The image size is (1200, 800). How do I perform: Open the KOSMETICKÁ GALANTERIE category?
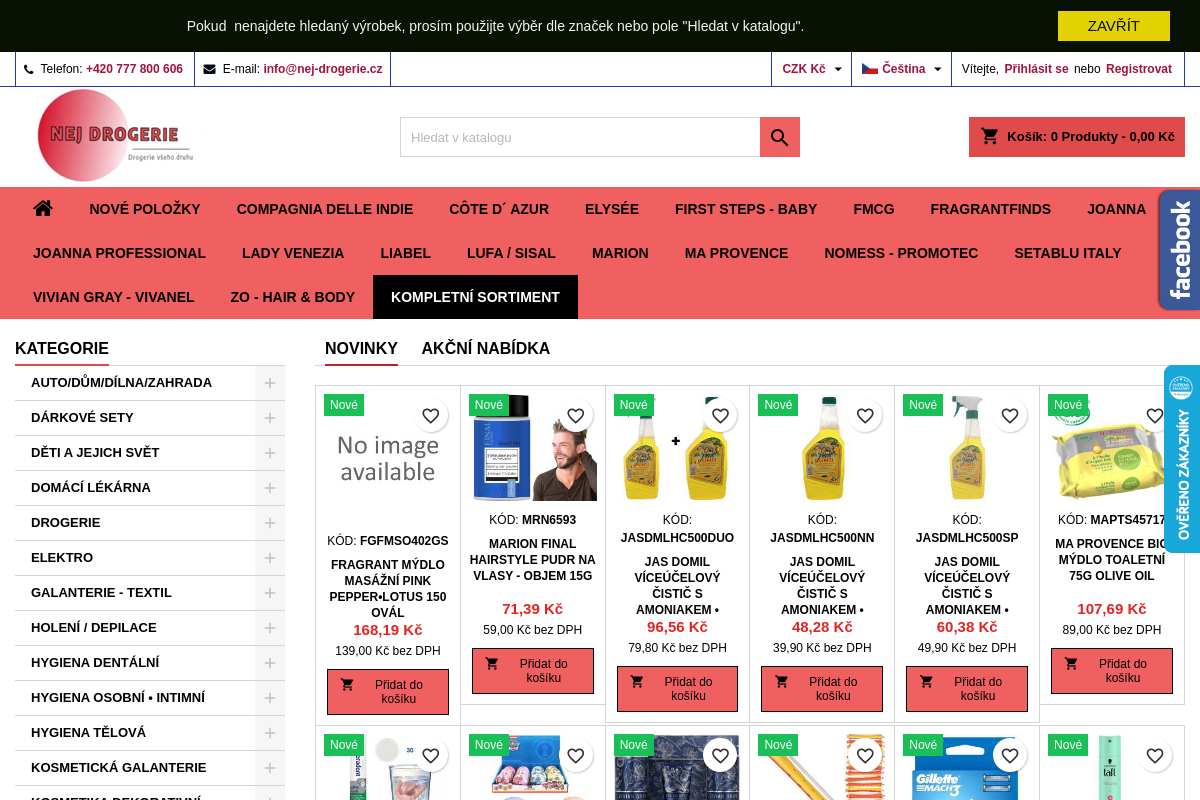[118, 768]
